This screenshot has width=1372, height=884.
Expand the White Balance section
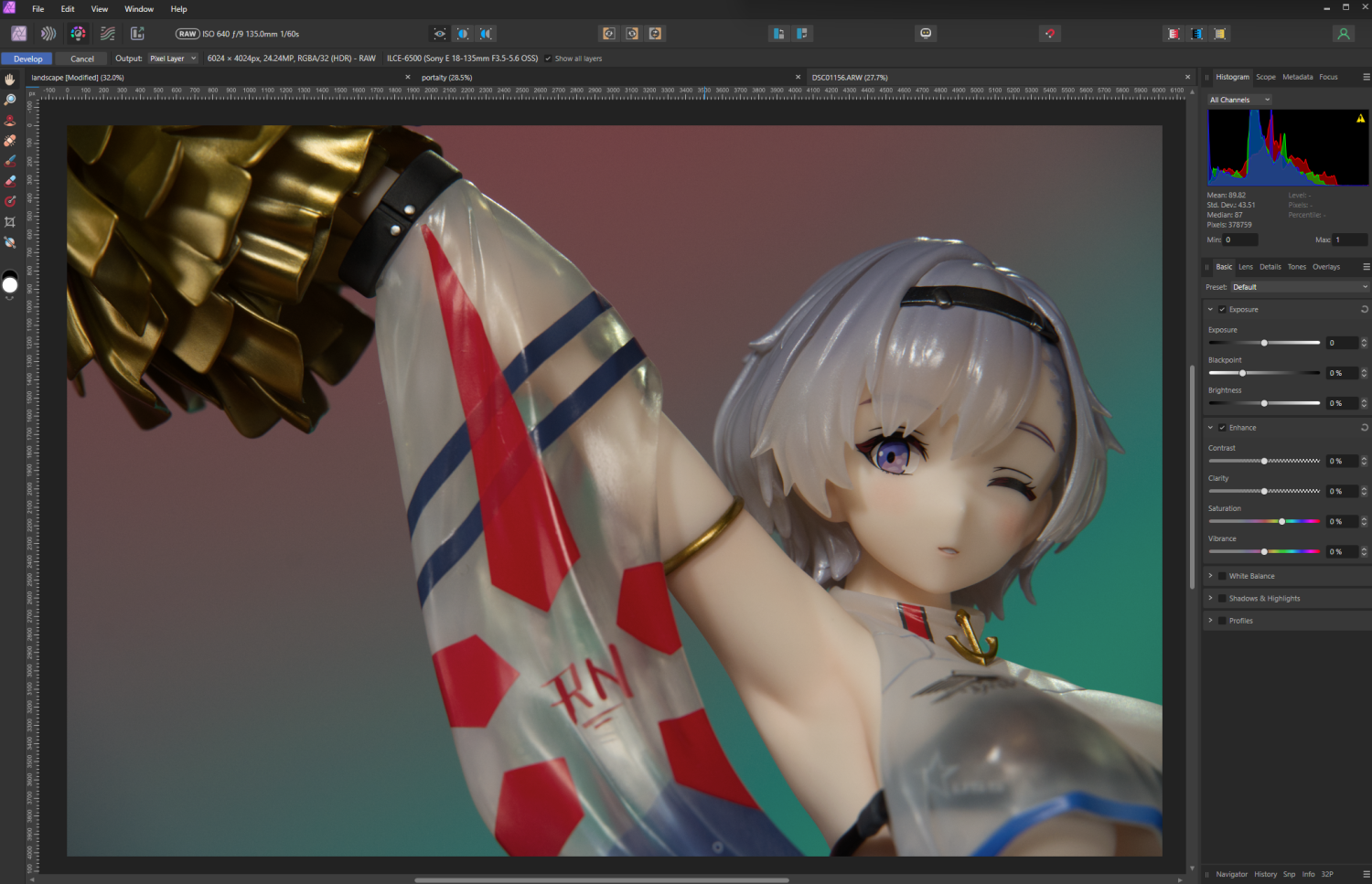click(x=1210, y=576)
